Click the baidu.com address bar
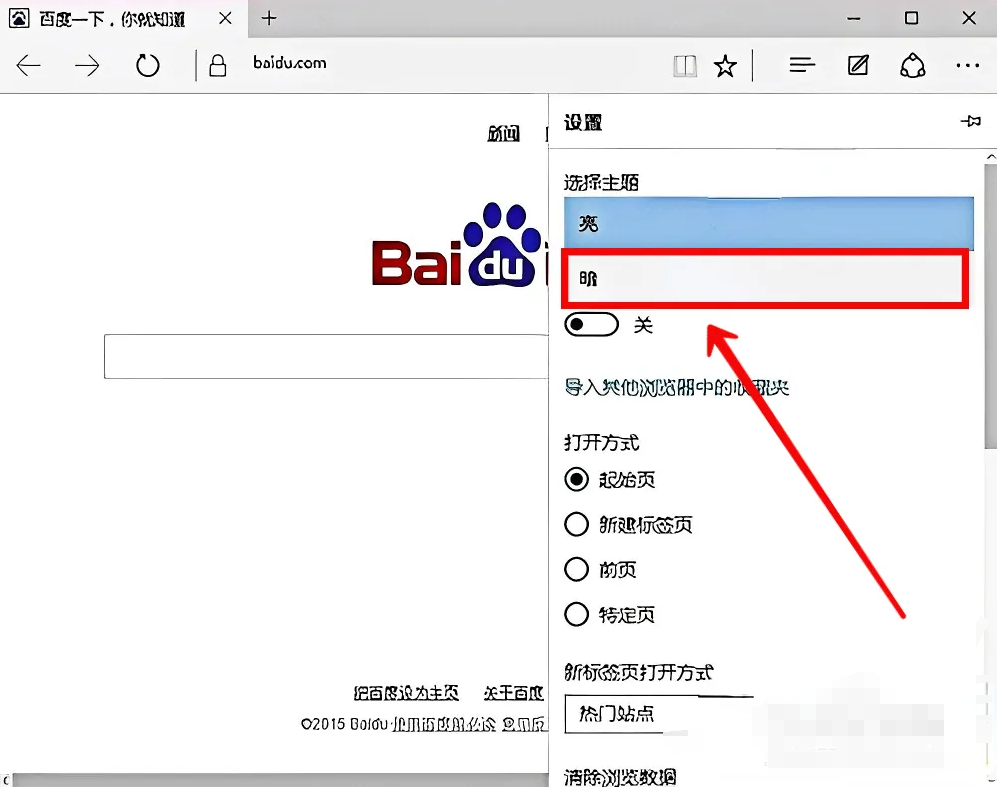The image size is (997, 787). click(289, 63)
